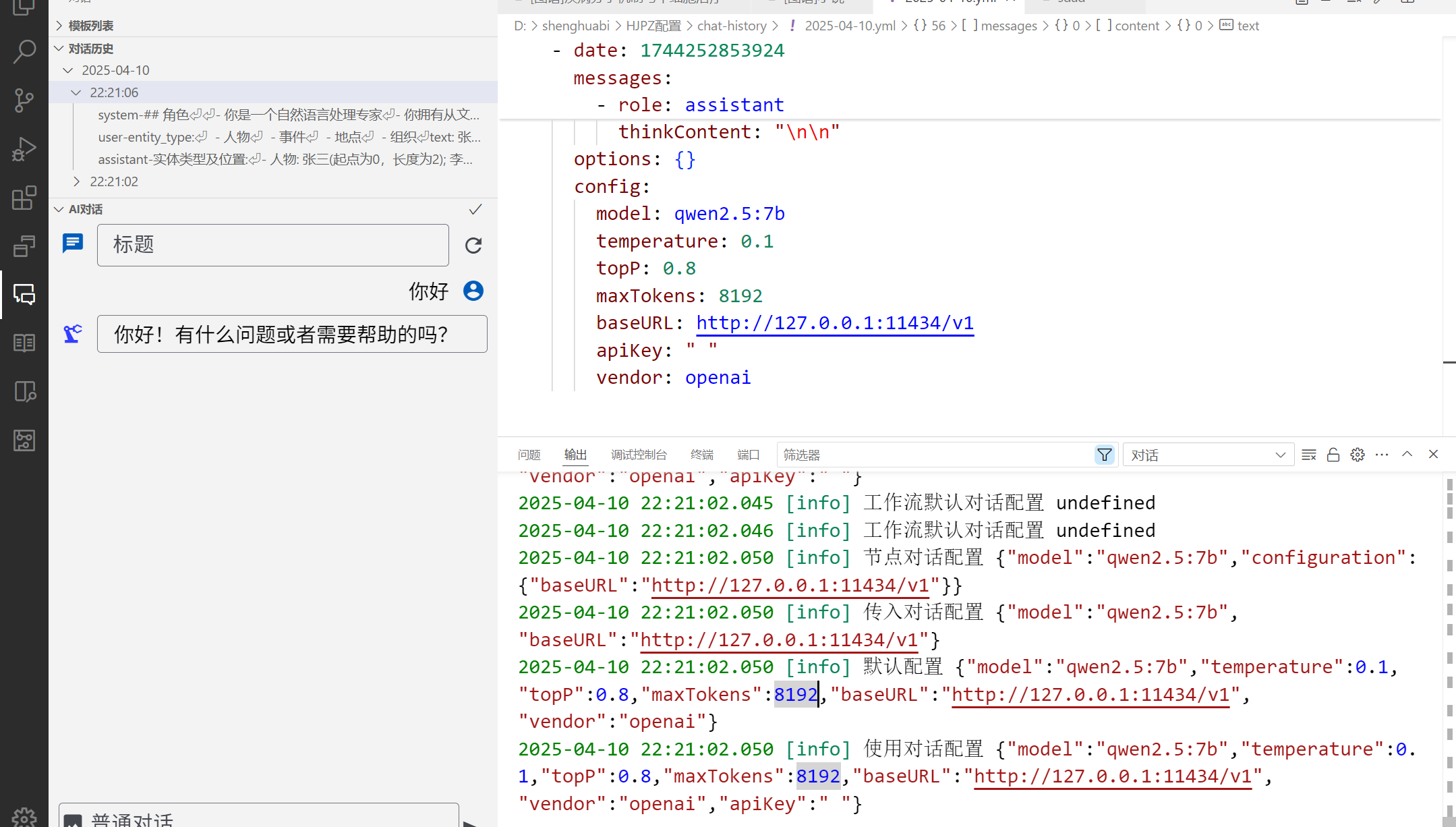
Task: Open the Search view in activity bar
Action: click(x=24, y=51)
